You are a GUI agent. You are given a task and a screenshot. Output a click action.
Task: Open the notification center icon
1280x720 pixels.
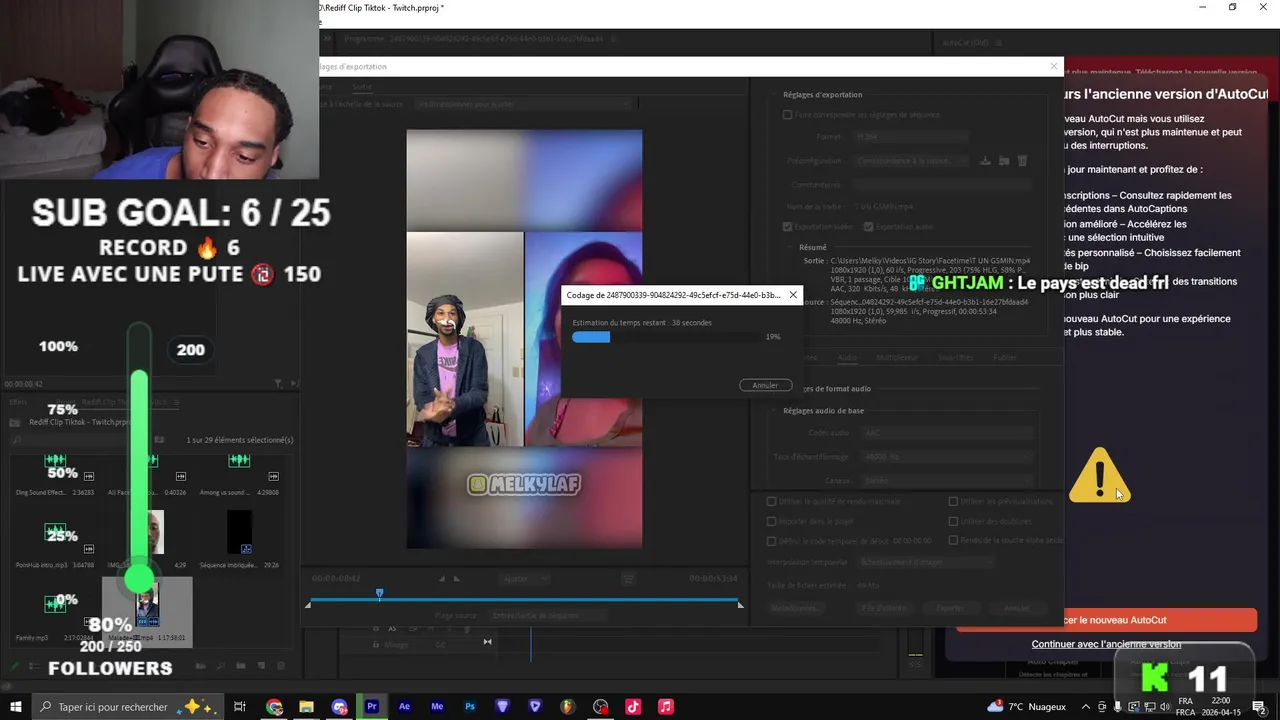pyautogui.click(x=1258, y=707)
